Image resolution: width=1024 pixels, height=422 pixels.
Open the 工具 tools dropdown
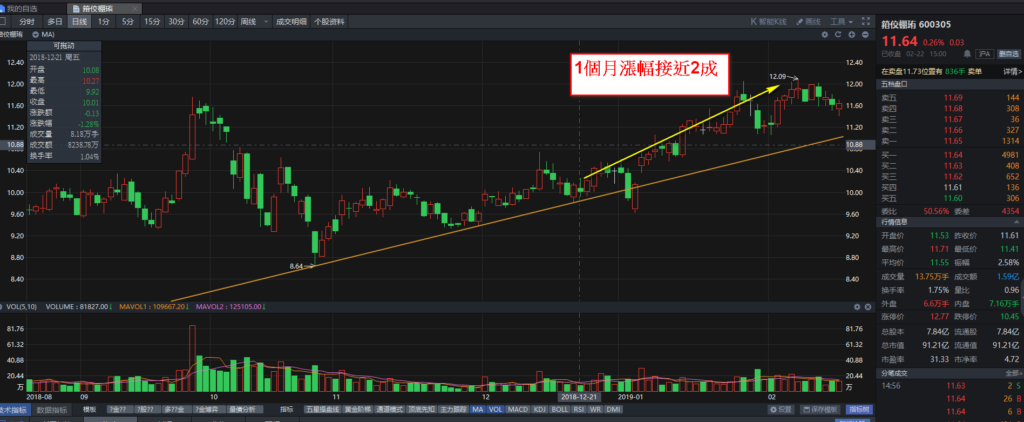click(842, 22)
